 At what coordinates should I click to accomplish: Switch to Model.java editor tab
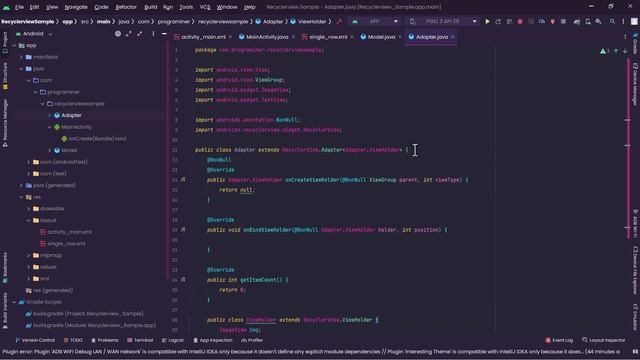[x=381, y=37]
